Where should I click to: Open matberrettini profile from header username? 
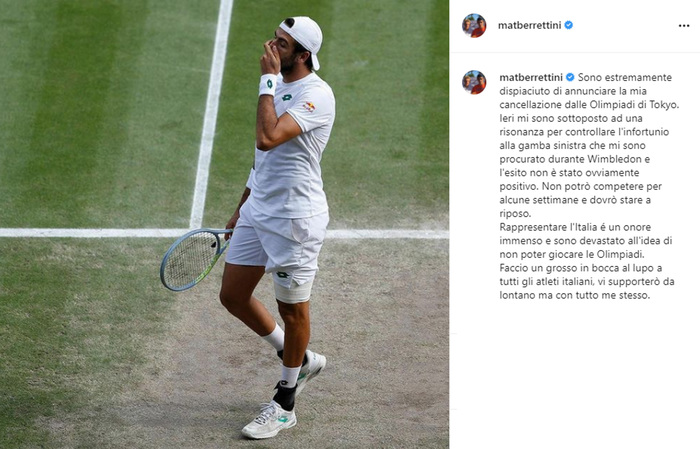[529, 25]
